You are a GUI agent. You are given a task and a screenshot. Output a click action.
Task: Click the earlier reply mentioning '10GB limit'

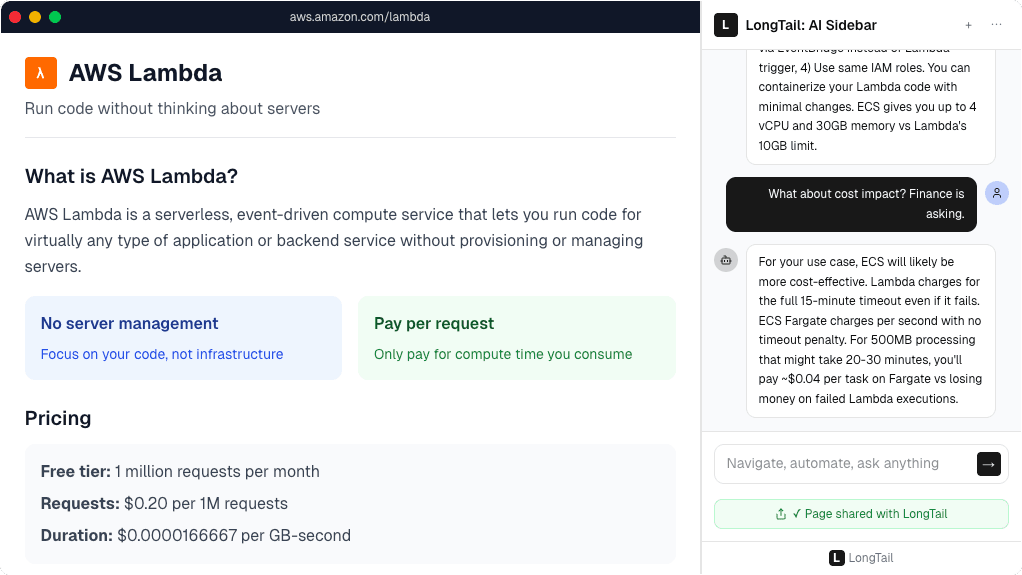coord(871,106)
